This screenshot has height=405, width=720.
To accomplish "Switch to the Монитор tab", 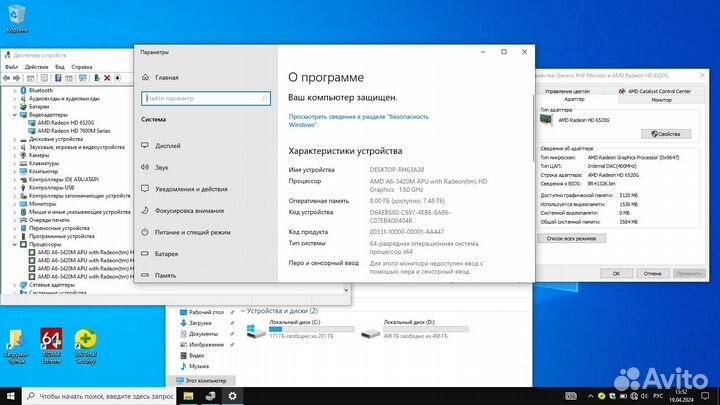I will [x=661, y=99].
